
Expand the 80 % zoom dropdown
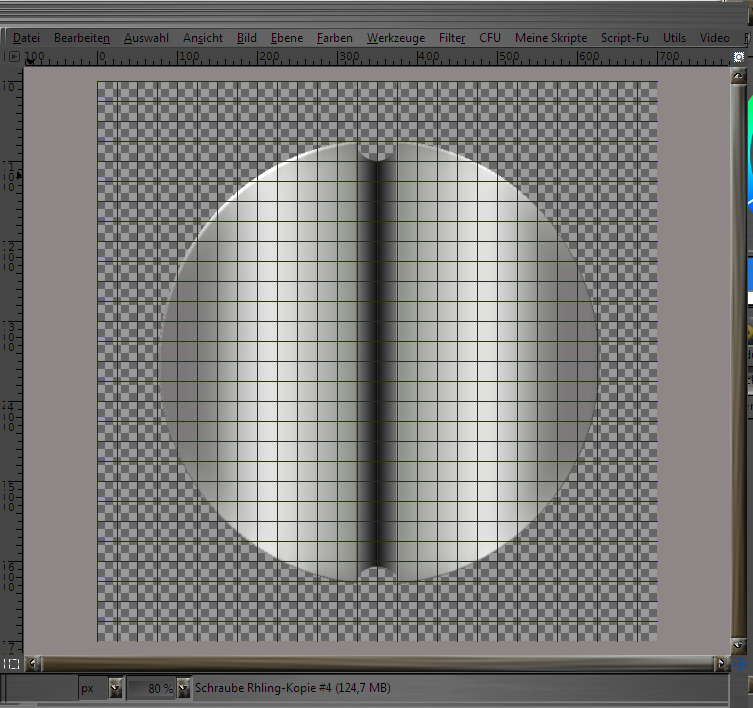(x=183, y=688)
